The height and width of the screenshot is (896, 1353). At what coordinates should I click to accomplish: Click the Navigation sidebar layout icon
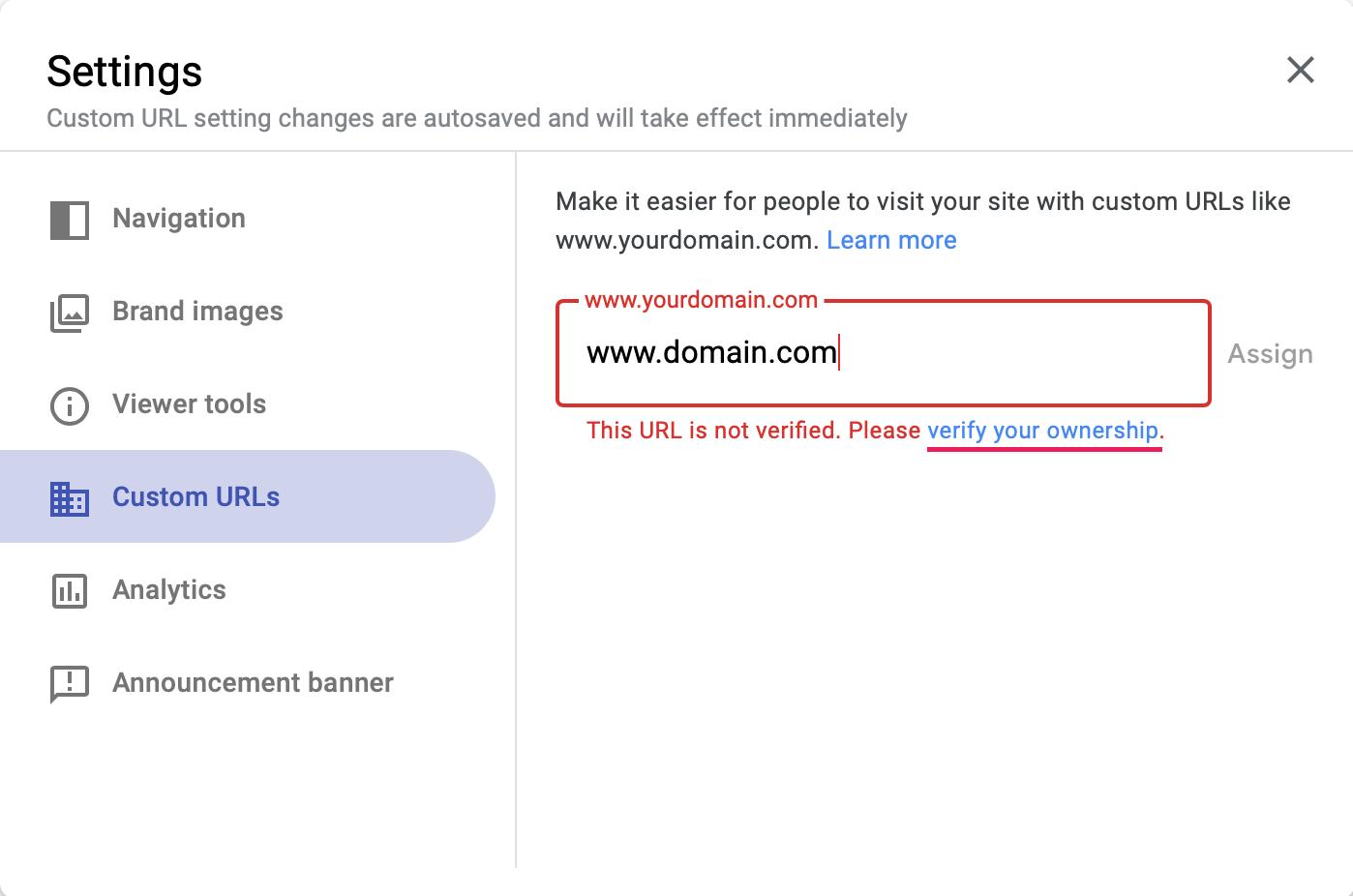click(70, 220)
